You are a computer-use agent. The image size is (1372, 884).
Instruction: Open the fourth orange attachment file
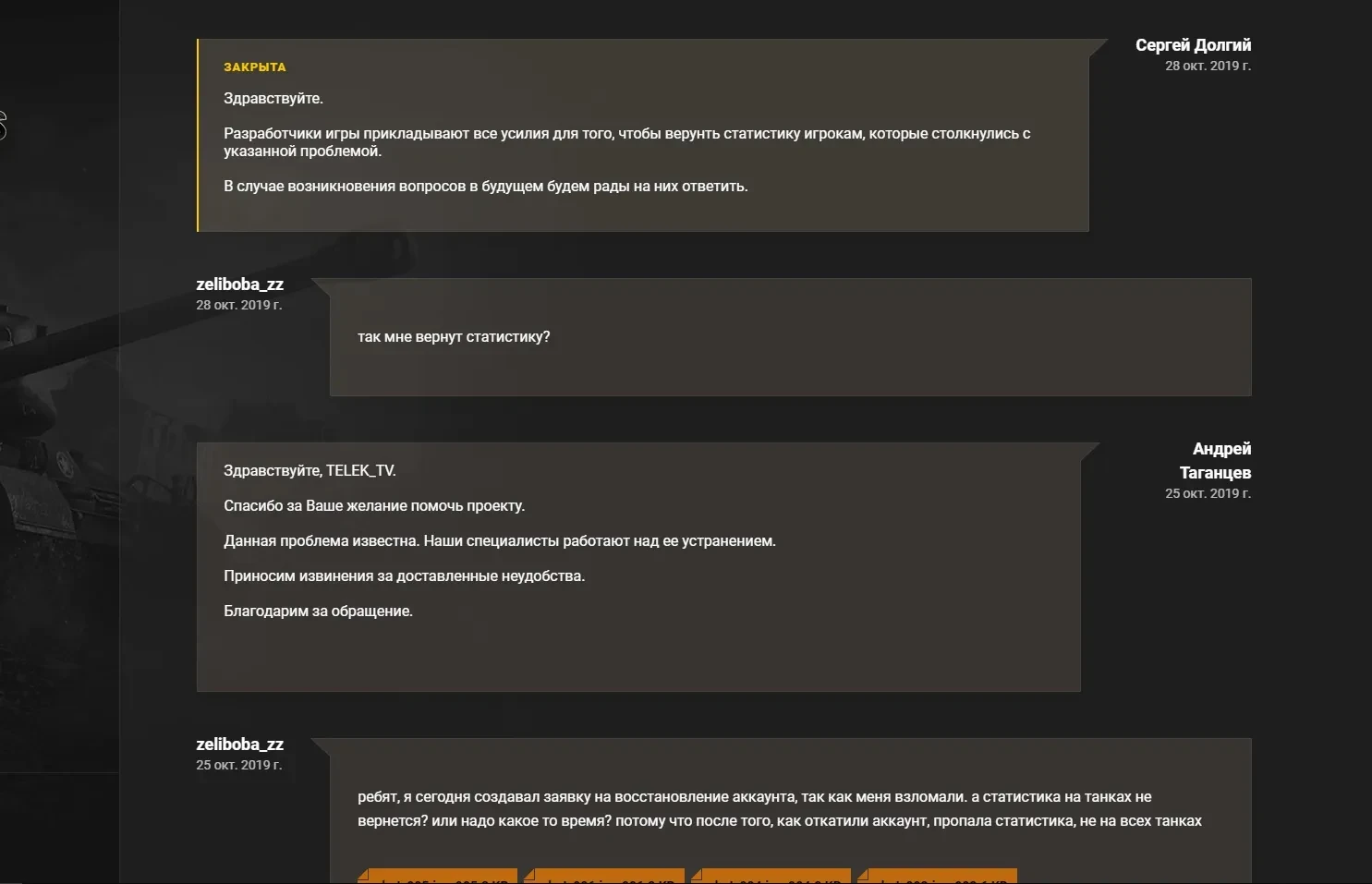[x=939, y=877]
